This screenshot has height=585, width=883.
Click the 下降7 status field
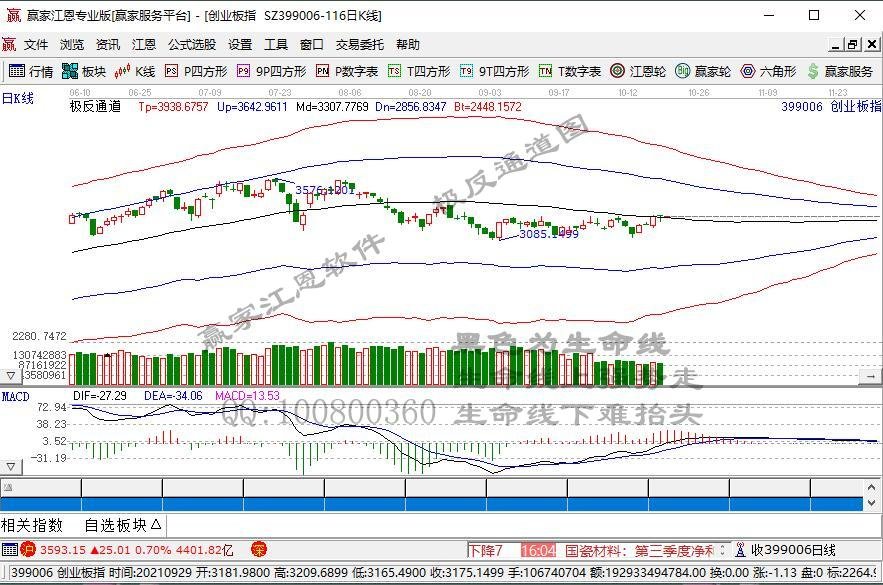pyautogui.click(x=486, y=550)
